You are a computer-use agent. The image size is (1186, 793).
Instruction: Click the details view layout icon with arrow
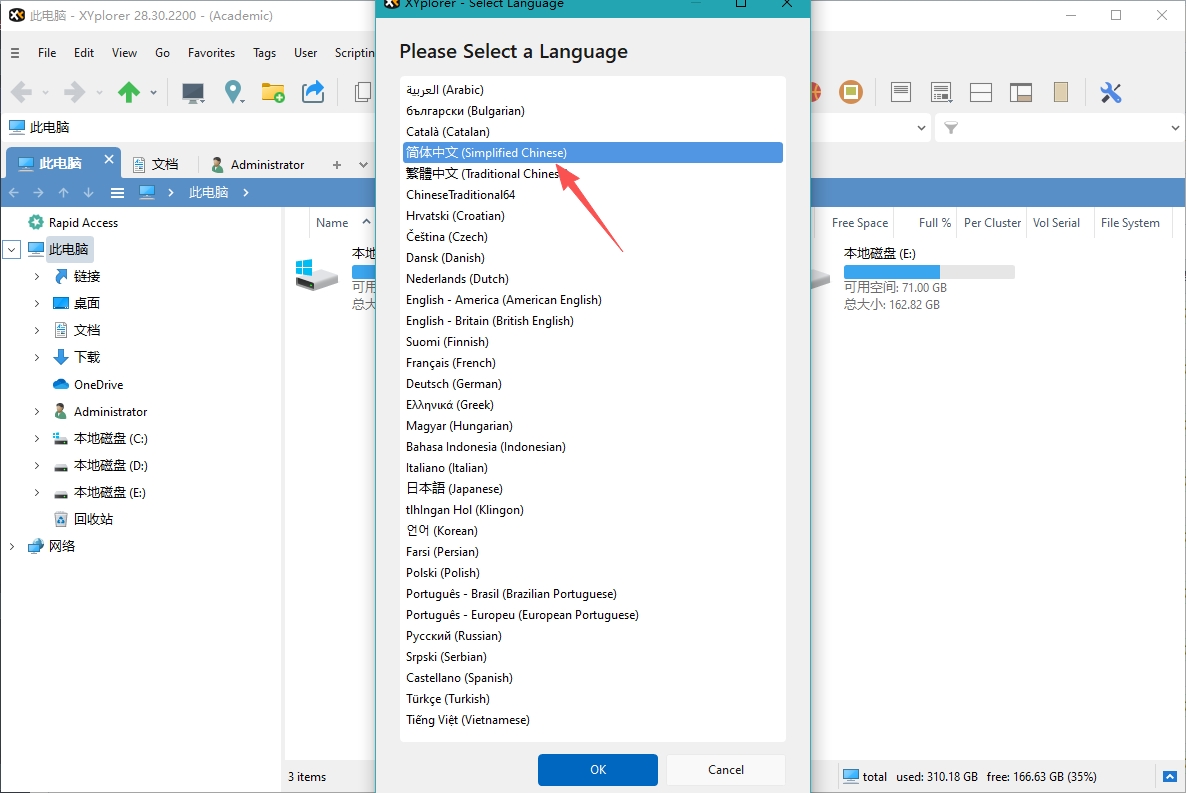941,92
